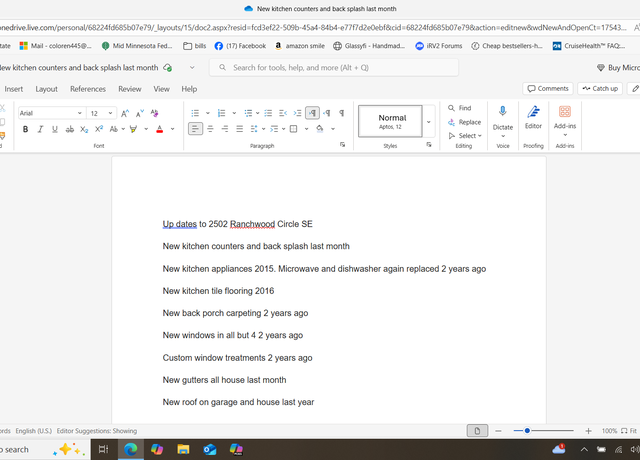
Task: Grow the font size
Action: (125, 113)
